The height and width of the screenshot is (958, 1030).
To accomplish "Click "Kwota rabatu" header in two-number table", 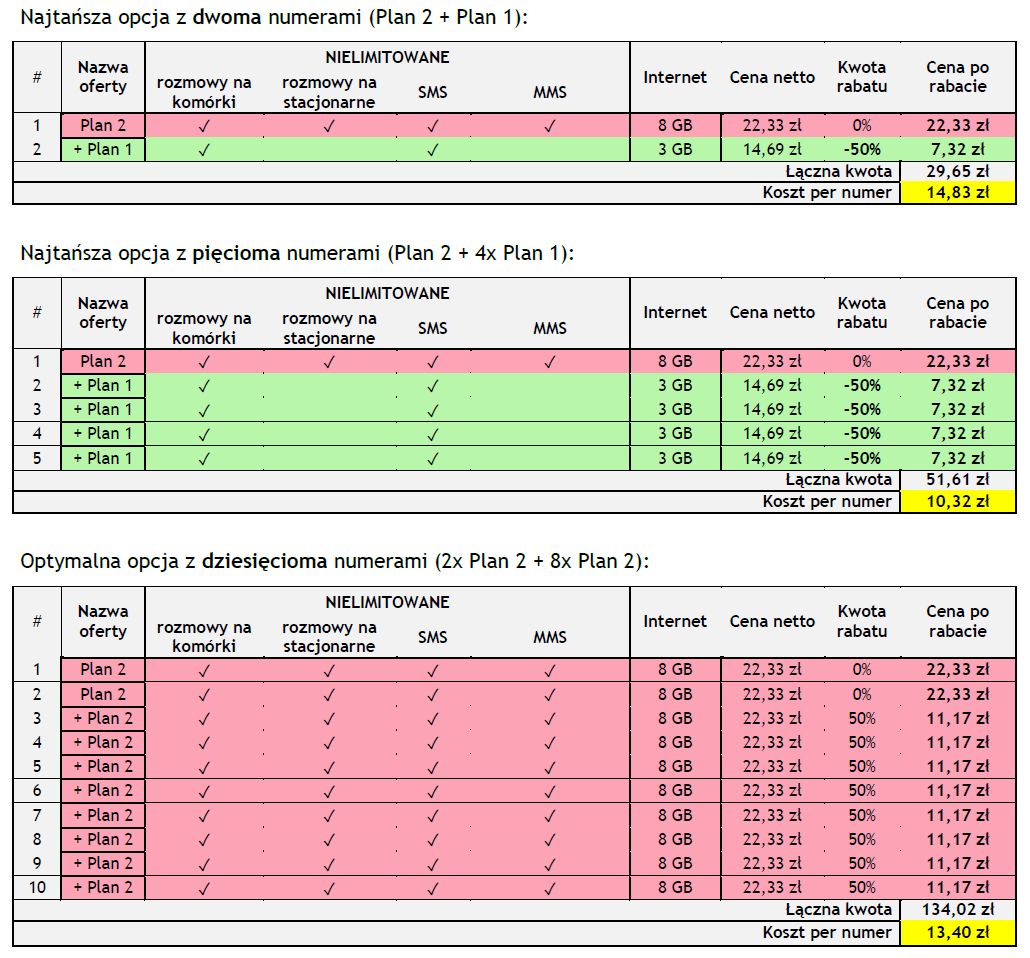I will (x=862, y=77).
